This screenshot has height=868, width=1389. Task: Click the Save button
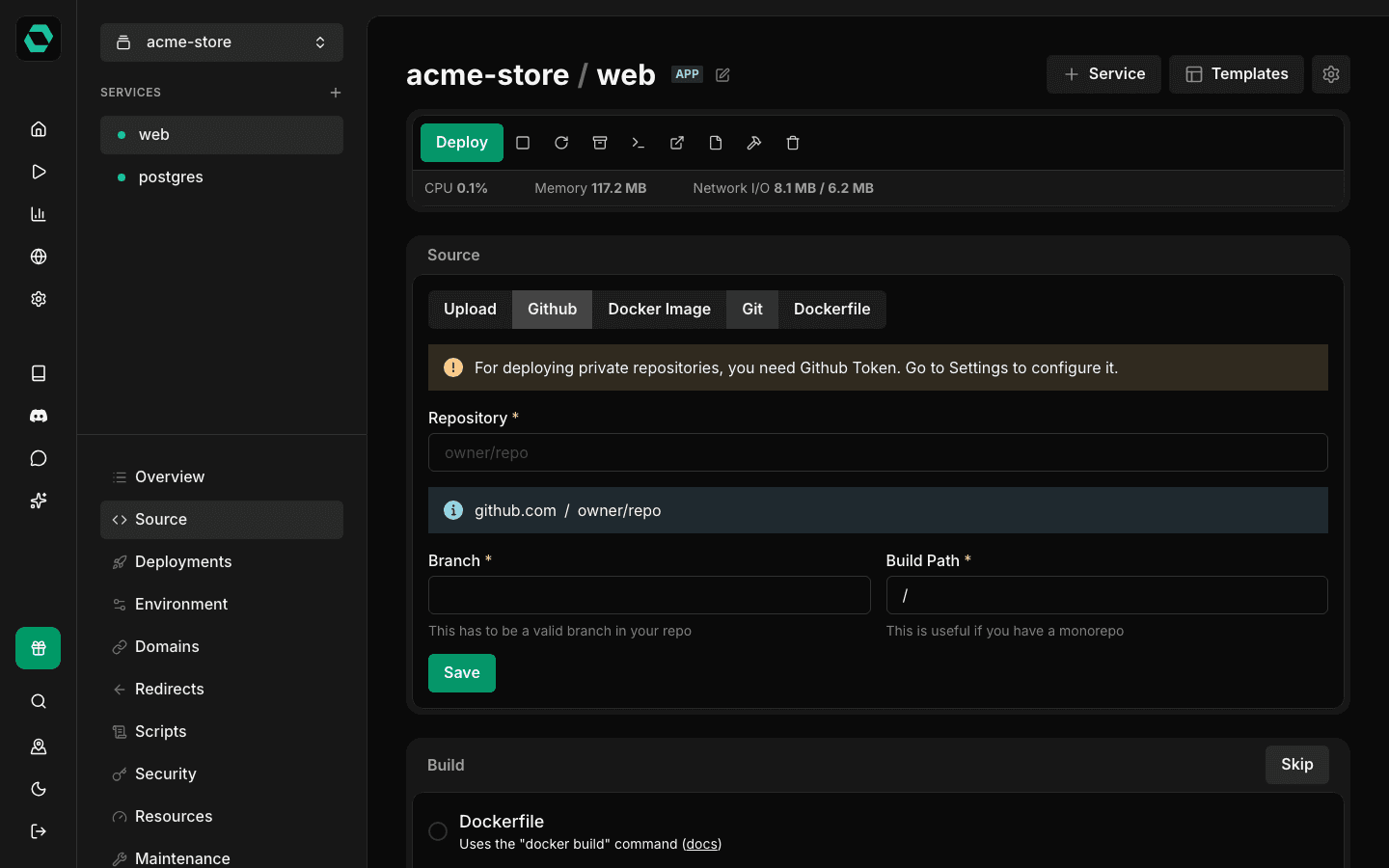pos(462,673)
